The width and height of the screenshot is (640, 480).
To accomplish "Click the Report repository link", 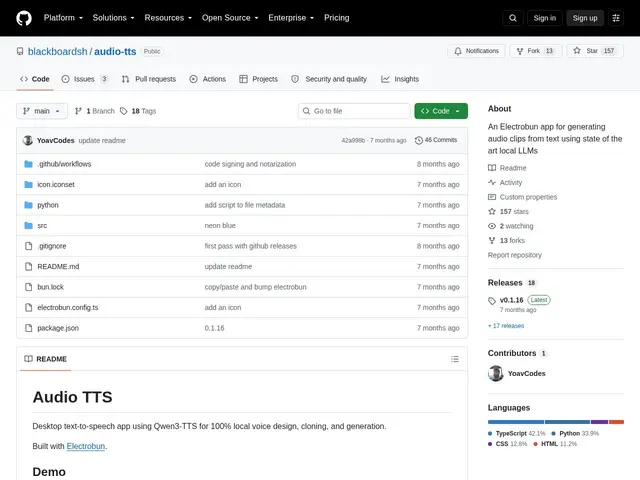I will pyautogui.click(x=515, y=255).
